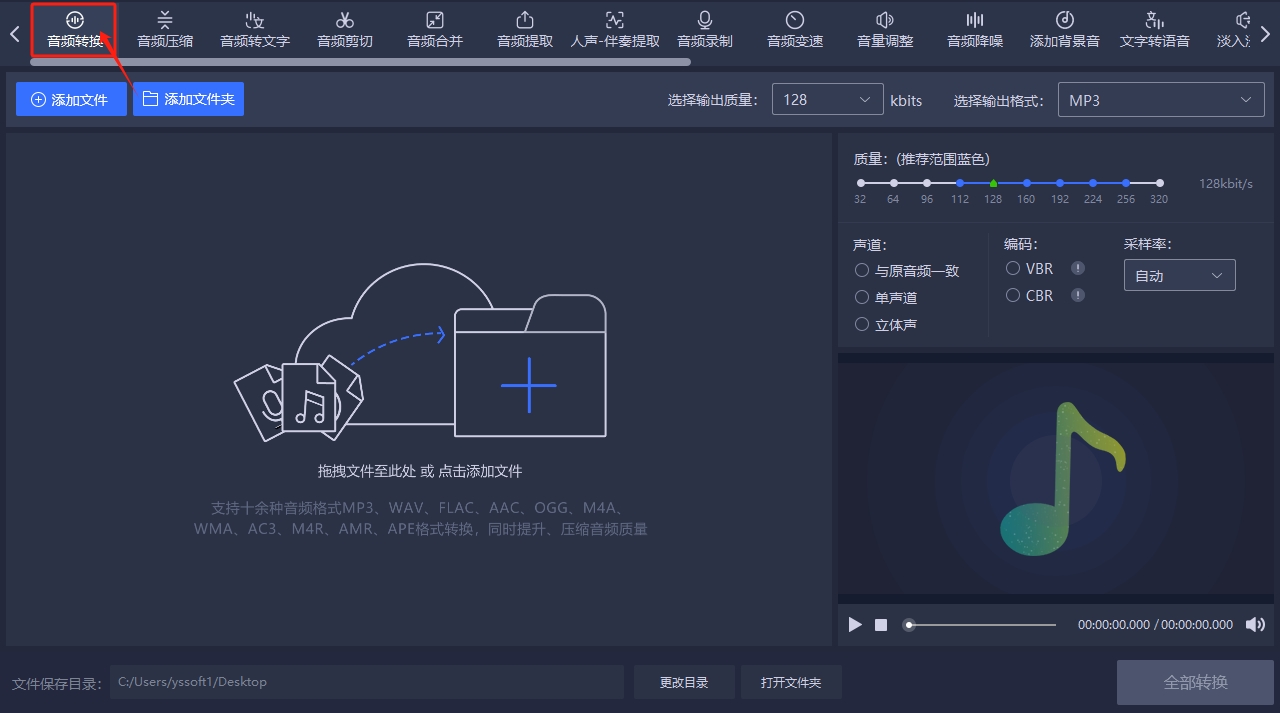The width and height of the screenshot is (1280, 713).
Task: Set quality slider to 160
Action: coord(1026,183)
